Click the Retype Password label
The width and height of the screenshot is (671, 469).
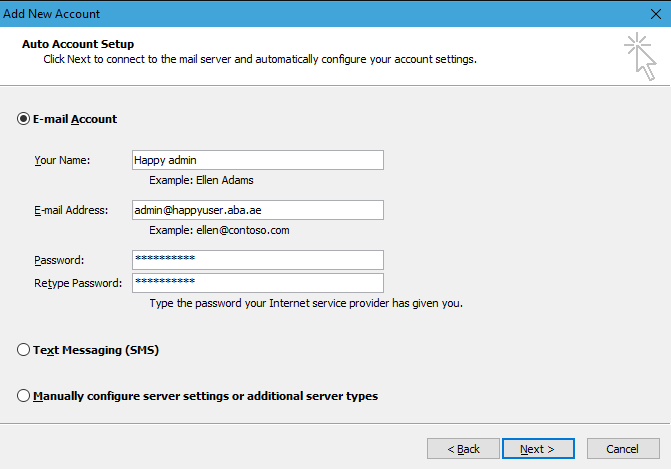coord(78,283)
